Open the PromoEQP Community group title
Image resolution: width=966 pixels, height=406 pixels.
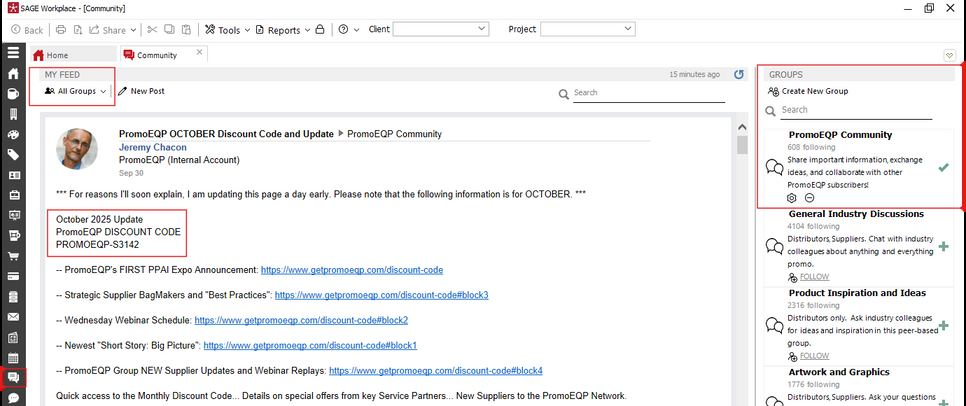point(840,134)
